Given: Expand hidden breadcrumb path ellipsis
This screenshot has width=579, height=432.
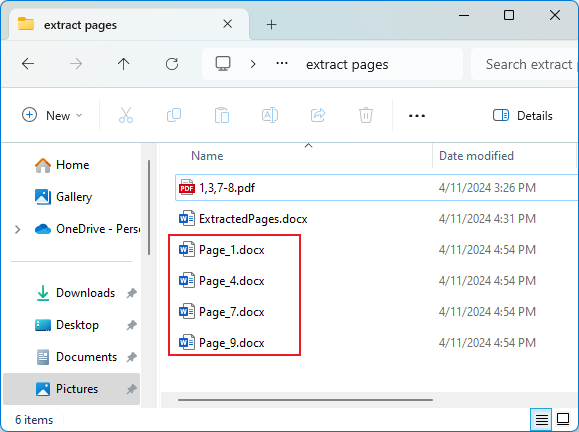Looking at the screenshot, I should (x=282, y=64).
